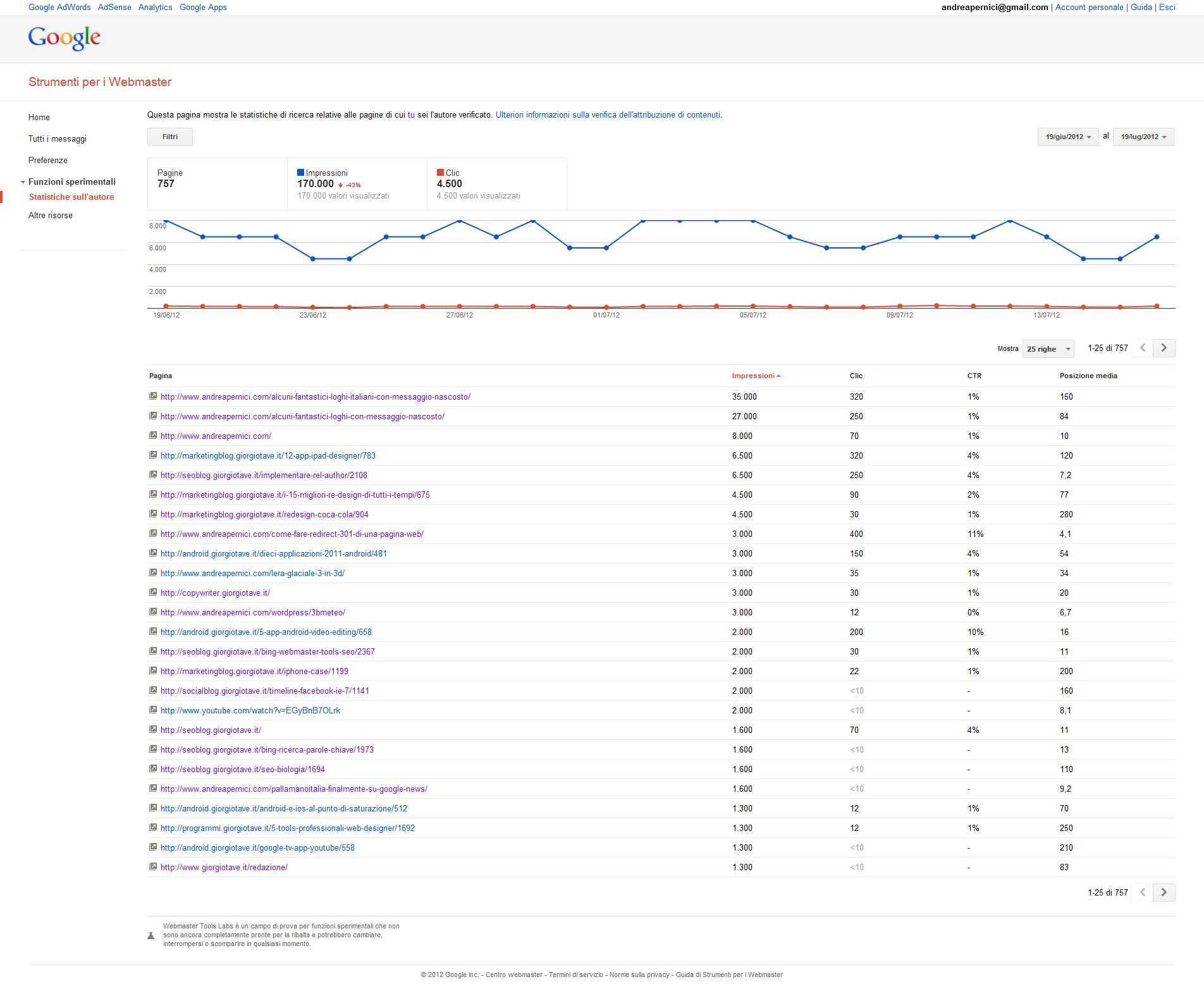Click the Filtri button
1204x991 pixels.
169,137
